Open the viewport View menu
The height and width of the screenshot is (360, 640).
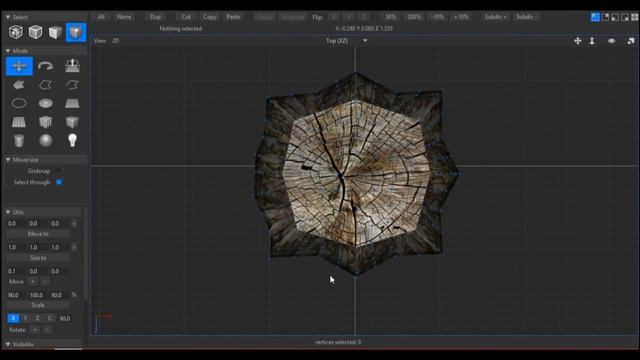(x=100, y=41)
